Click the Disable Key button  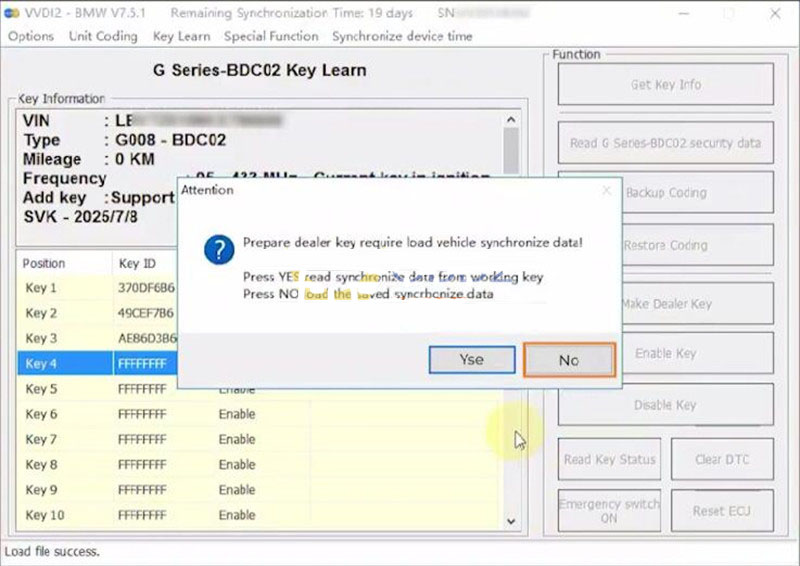point(665,405)
